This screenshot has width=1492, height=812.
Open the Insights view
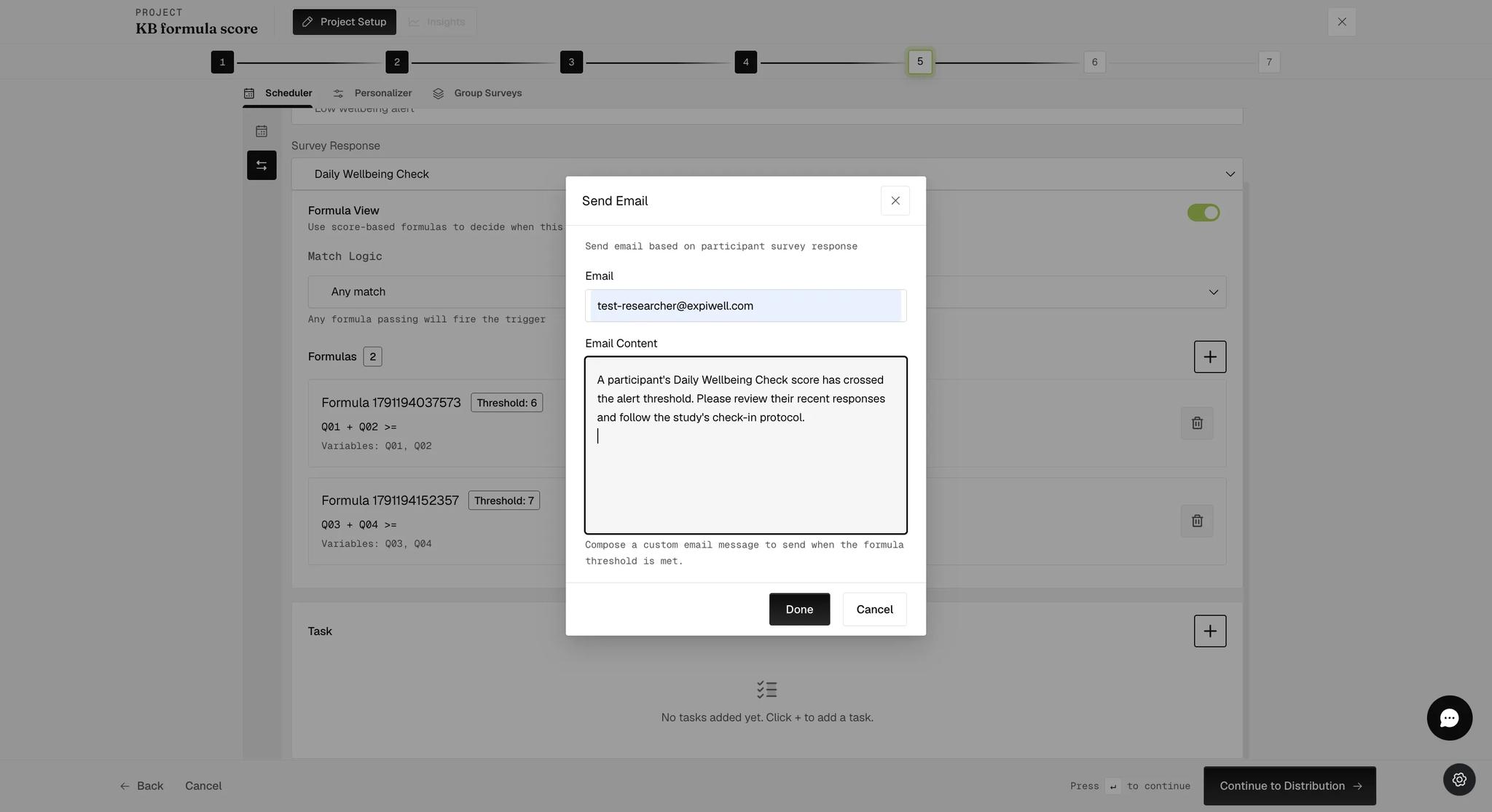tap(436, 22)
